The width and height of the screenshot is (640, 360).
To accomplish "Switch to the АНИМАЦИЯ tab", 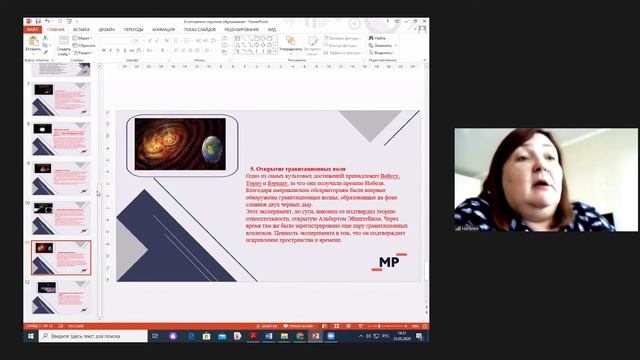I will 163,29.
